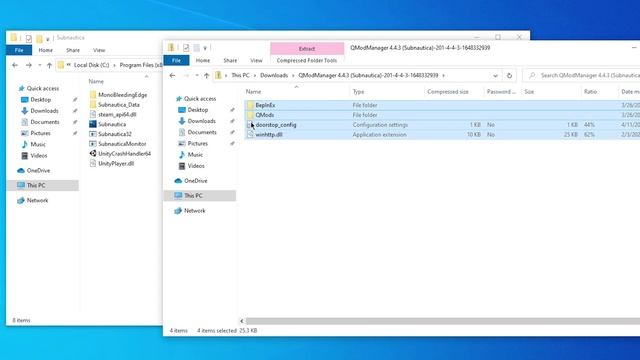
Task: Select OneDrive in Subnautica window sidebar
Action: coord(38,171)
